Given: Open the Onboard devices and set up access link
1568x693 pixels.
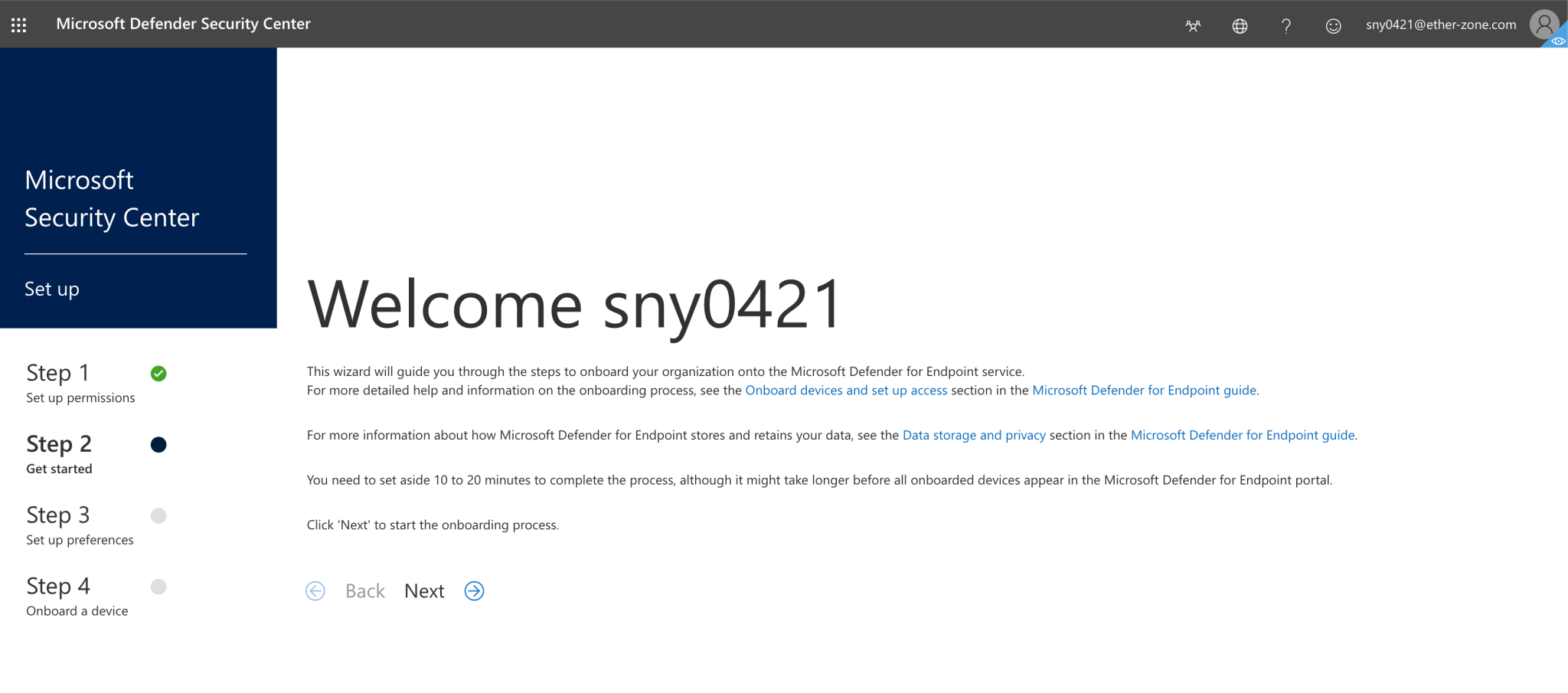Looking at the screenshot, I should pyautogui.click(x=846, y=390).
